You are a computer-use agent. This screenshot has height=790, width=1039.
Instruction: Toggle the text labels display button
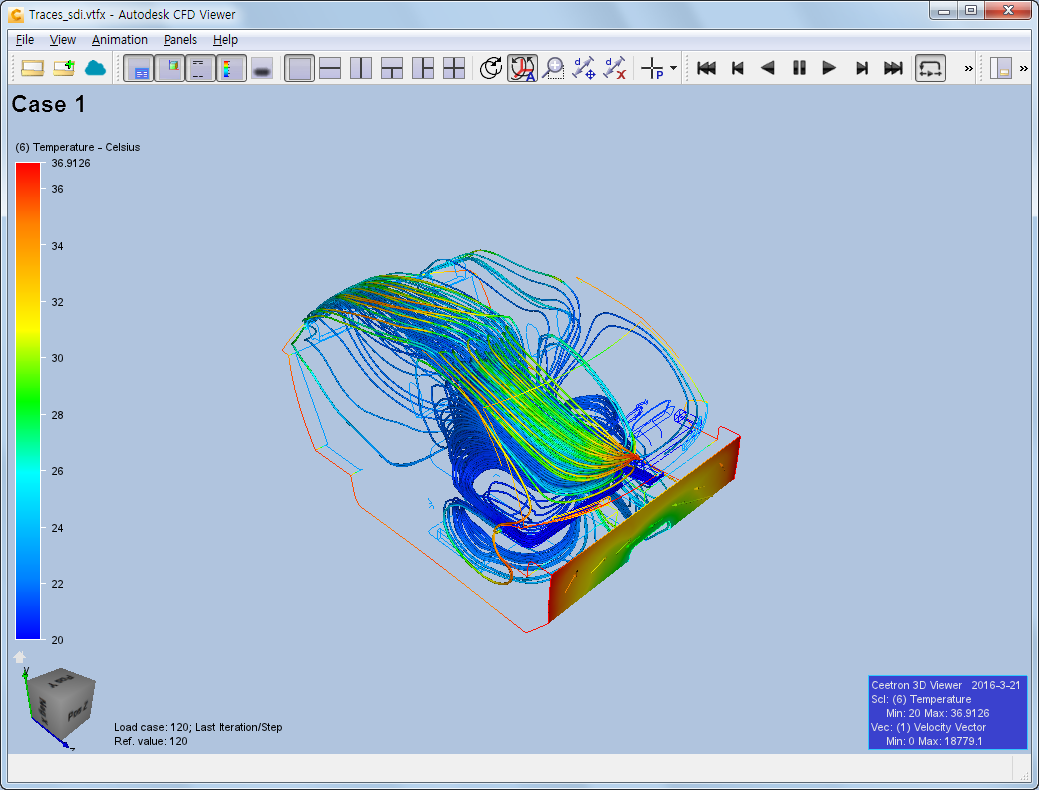[x=200, y=68]
